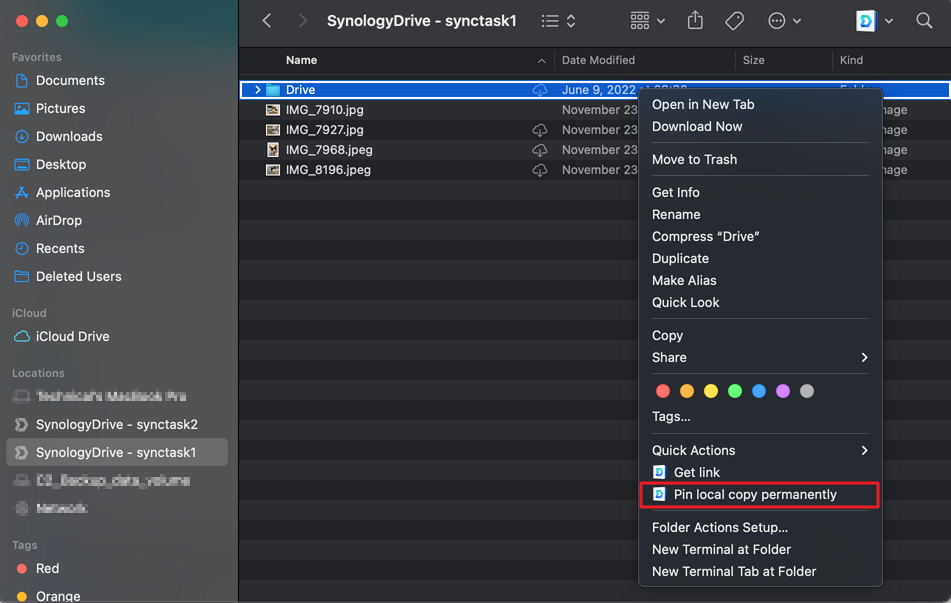
Task: Click the back navigation arrow
Action: pos(267,21)
